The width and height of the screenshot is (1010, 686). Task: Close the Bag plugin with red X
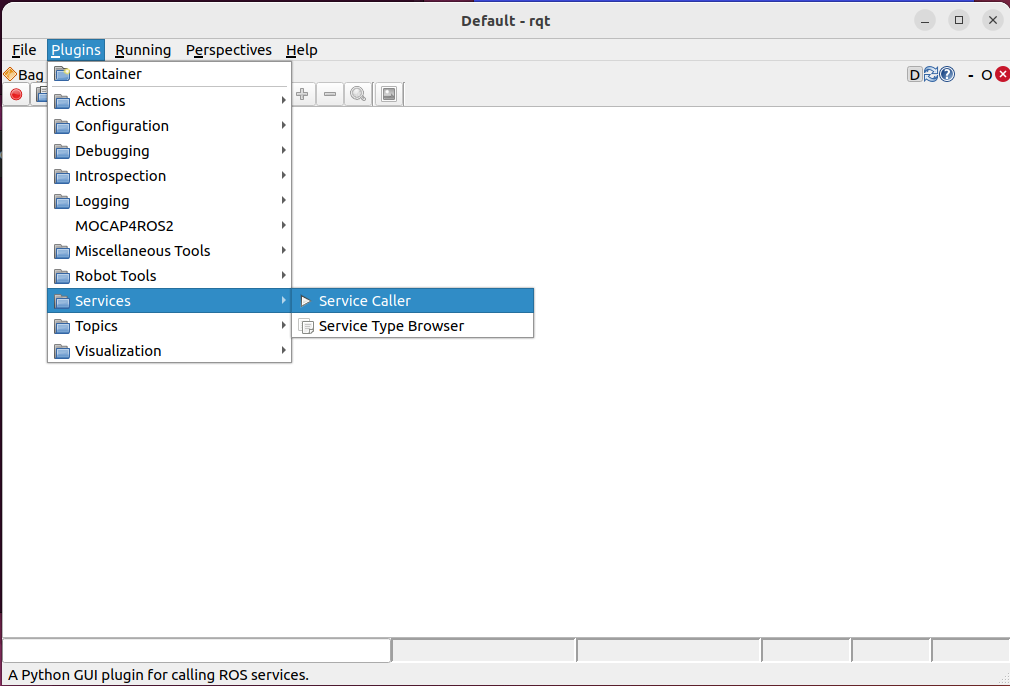[x=1002, y=74]
